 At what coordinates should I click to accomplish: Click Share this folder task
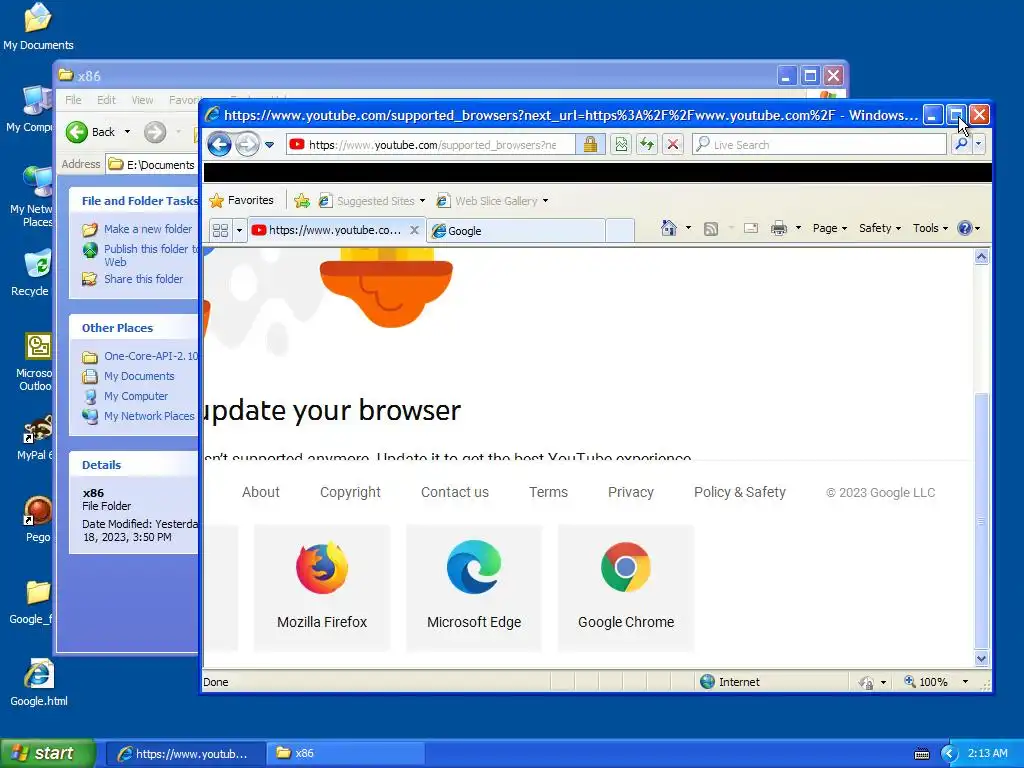click(x=143, y=279)
